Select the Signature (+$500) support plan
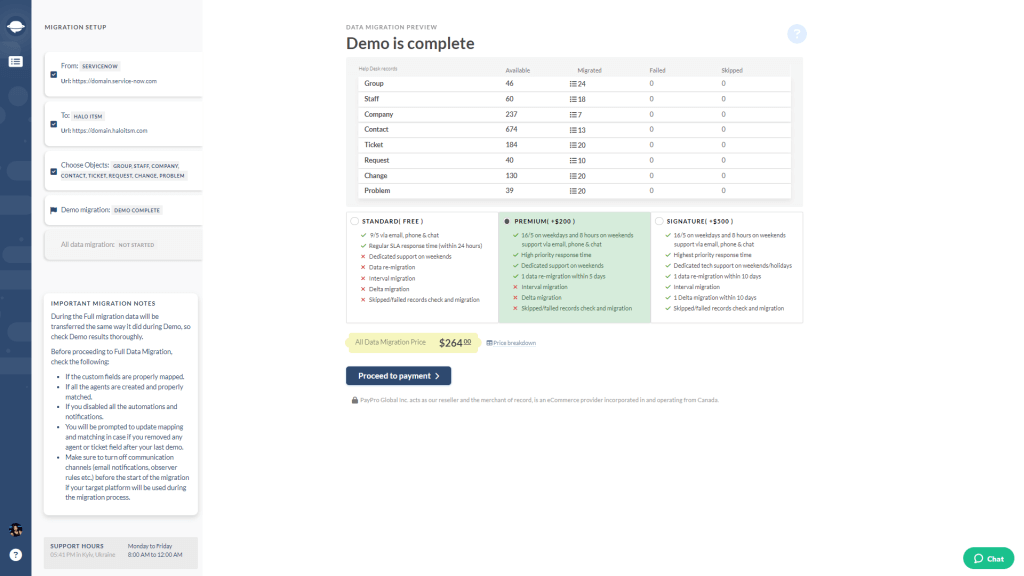The width and height of the screenshot is (1024, 576). [659, 221]
